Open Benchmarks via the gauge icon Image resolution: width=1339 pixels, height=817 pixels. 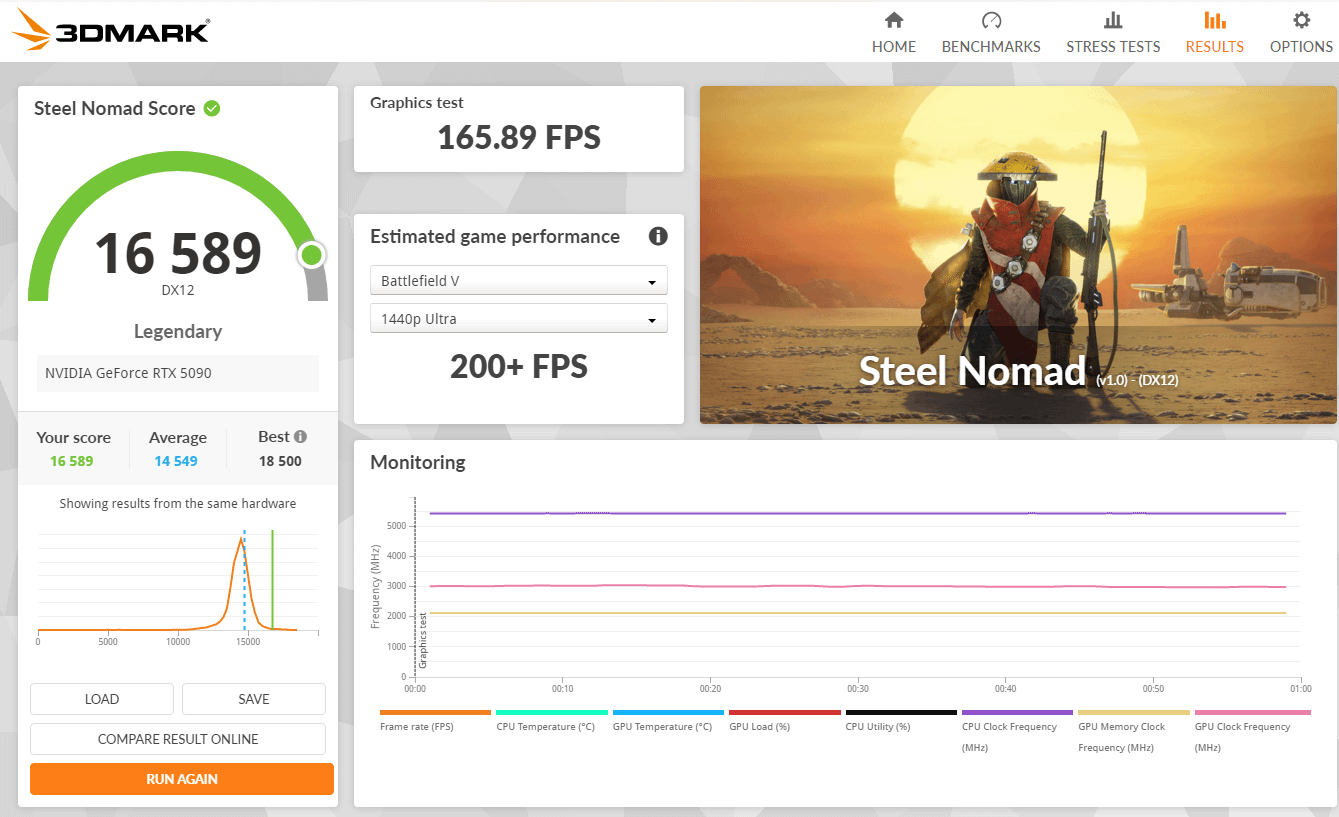pyautogui.click(x=991, y=21)
